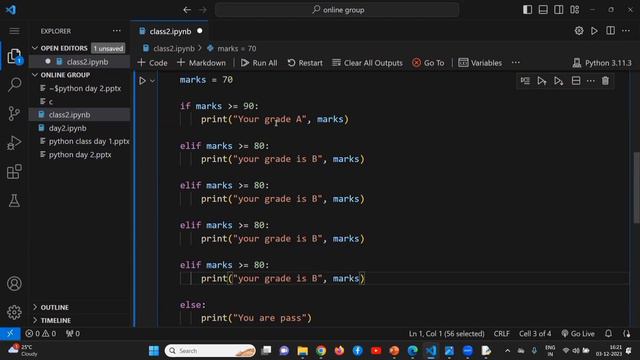This screenshot has width=640, height=360.
Task: Open the Manage gear icon
Action: [x=14, y=312]
